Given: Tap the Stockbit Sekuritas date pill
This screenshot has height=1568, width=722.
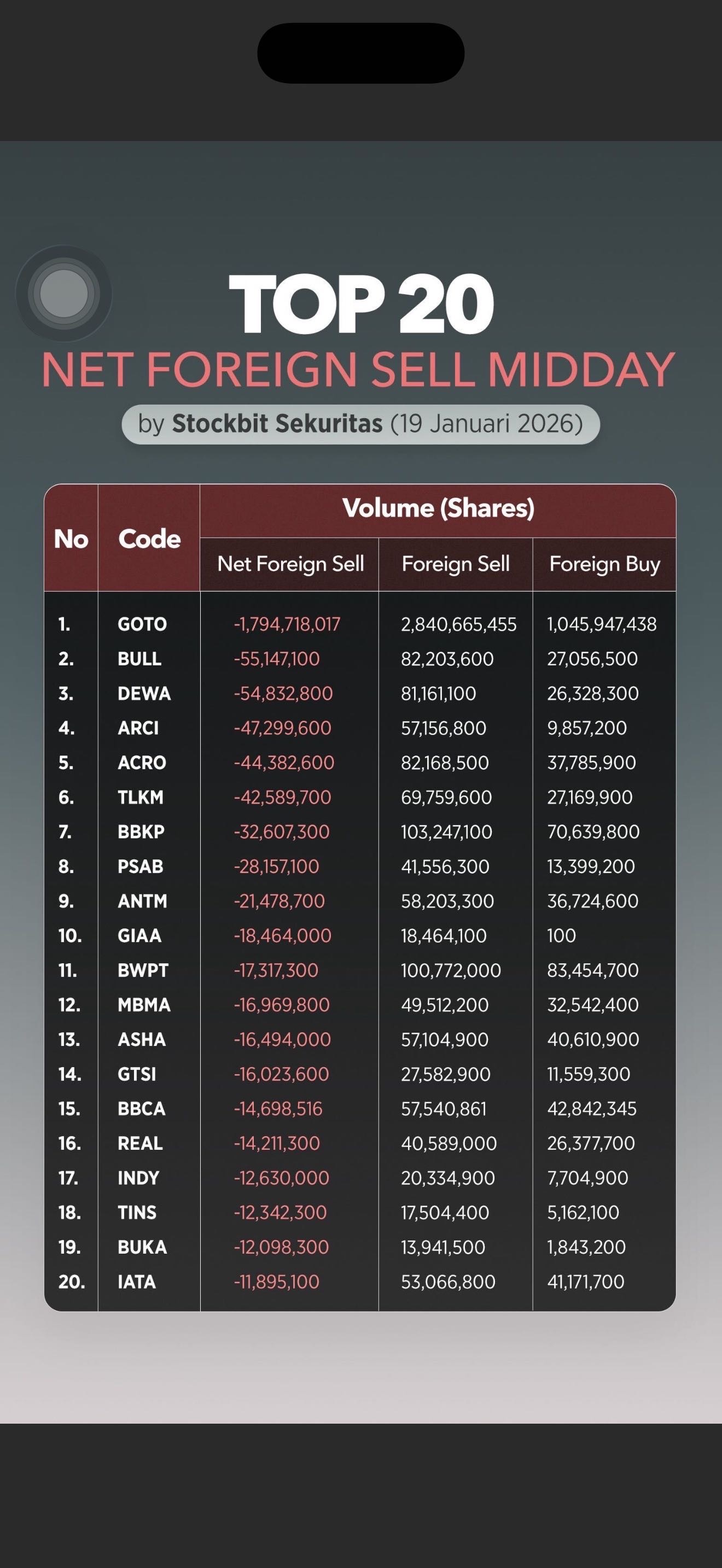Looking at the screenshot, I should pyautogui.click(x=360, y=424).
